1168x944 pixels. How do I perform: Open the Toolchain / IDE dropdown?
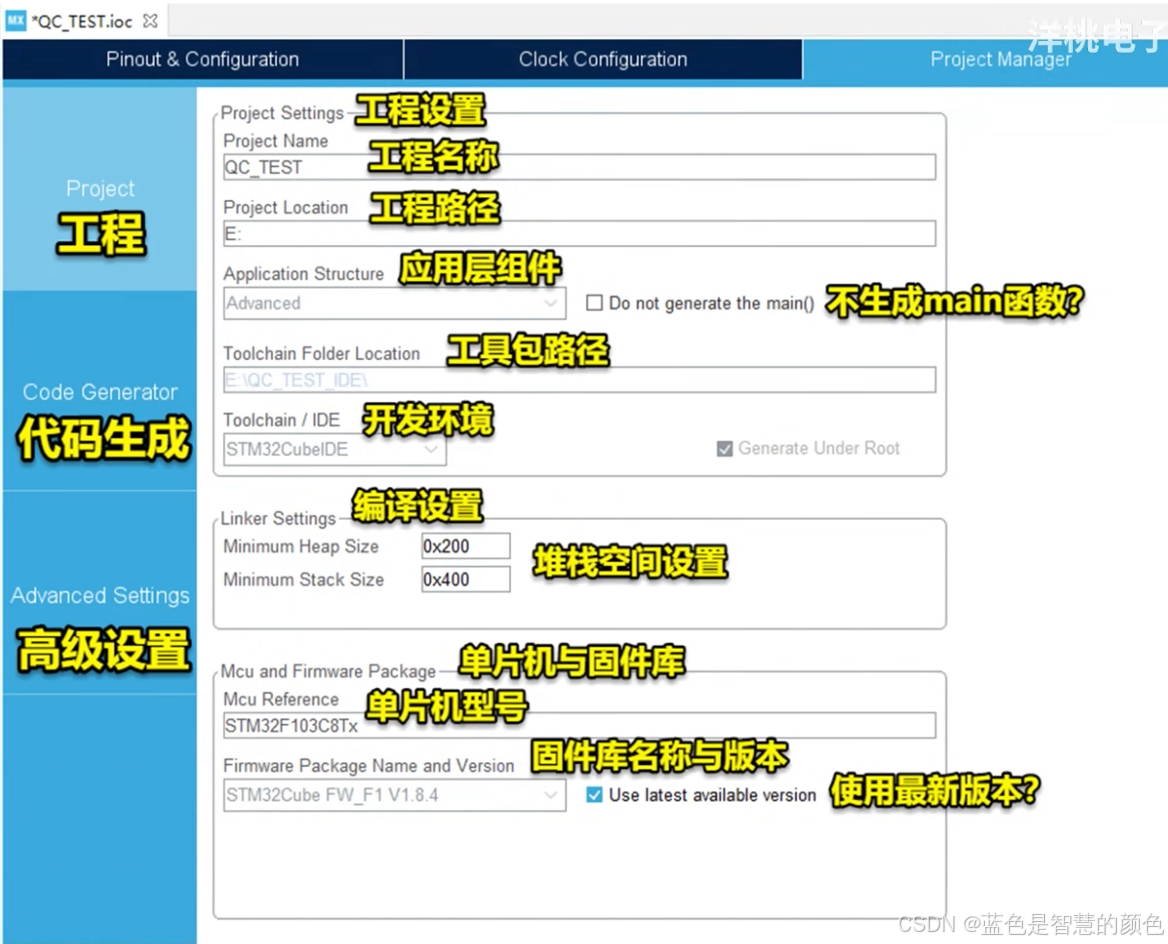[334, 449]
